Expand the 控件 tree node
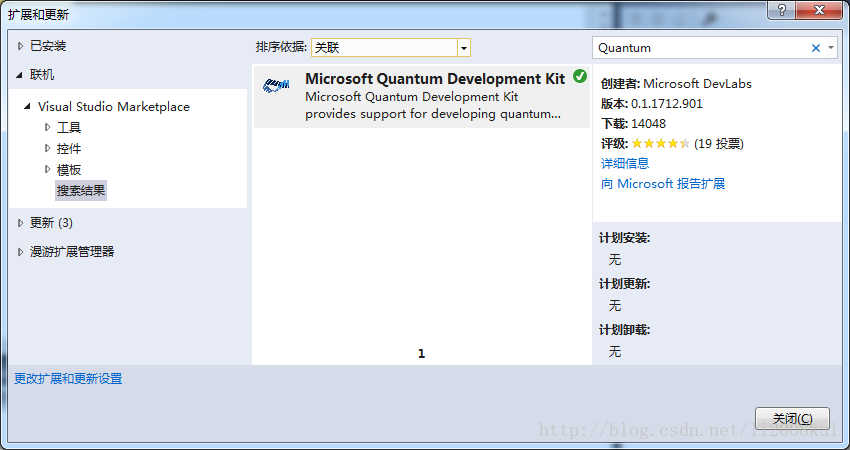The width and height of the screenshot is (850, 450). [x=48, y=149]
